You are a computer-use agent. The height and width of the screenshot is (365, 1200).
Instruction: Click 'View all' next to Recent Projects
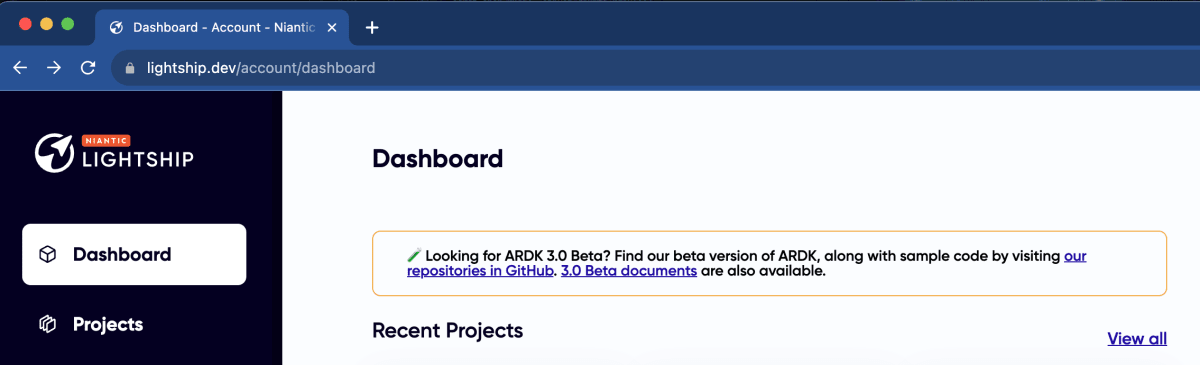1137,338
